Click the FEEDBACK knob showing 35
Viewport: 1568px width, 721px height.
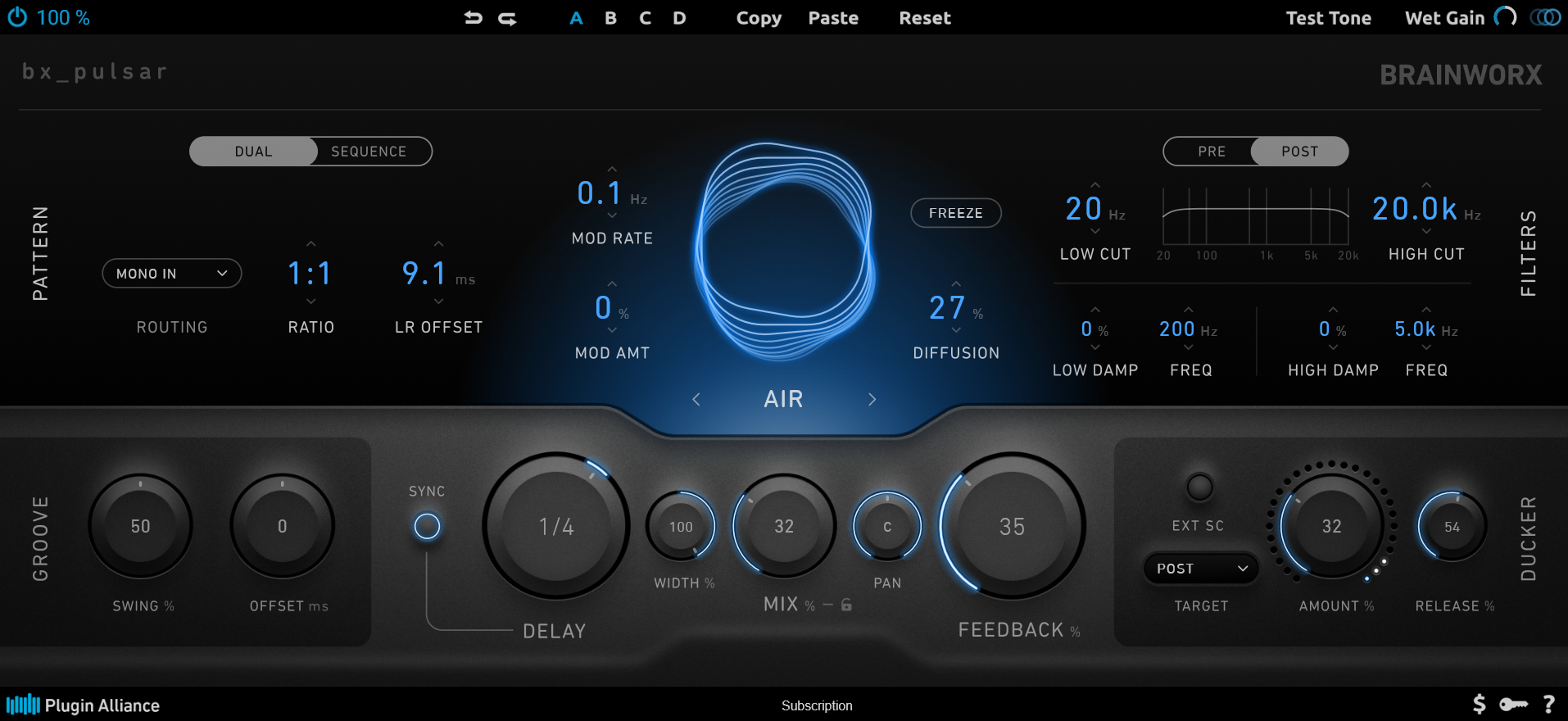(x=1012, y=526)
